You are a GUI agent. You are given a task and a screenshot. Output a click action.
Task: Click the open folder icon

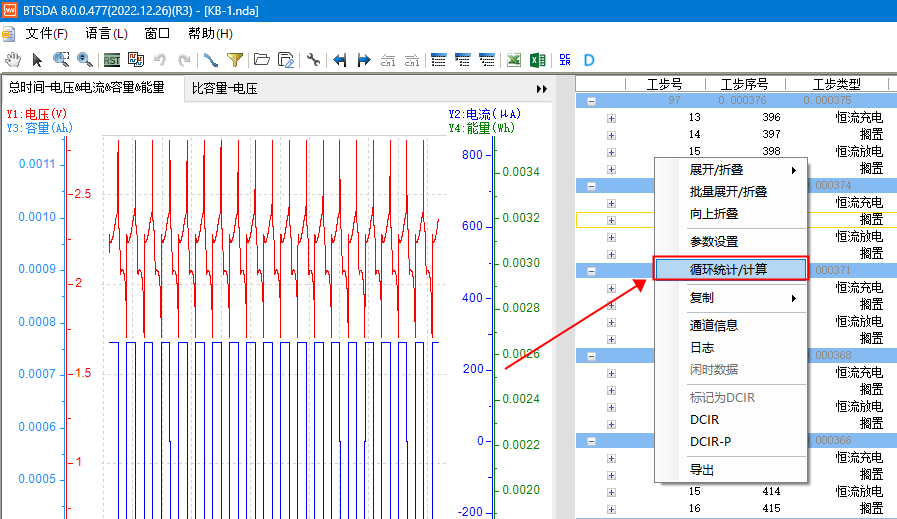[x=261, y=60]
